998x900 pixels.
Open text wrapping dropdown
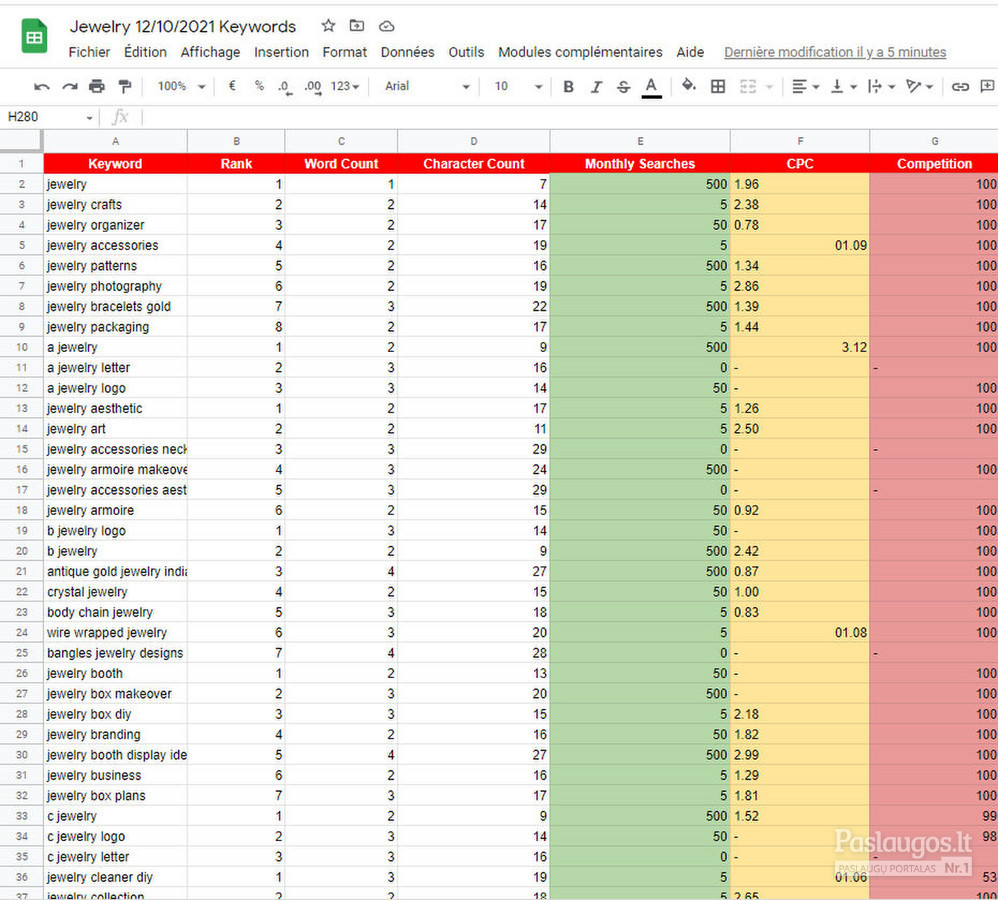click(882, 87)
